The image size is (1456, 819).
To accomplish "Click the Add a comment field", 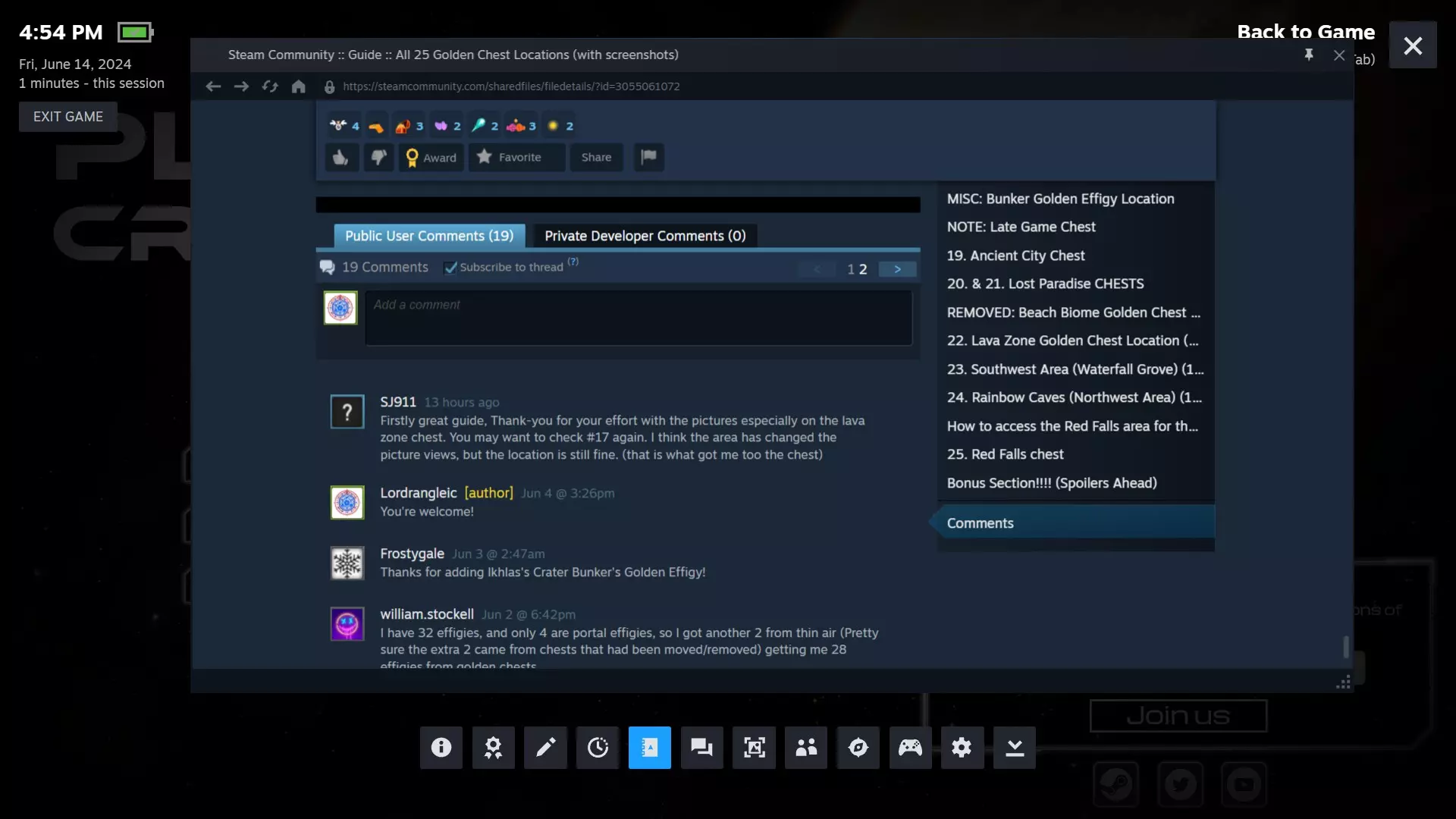I will [x=638, y=318].
